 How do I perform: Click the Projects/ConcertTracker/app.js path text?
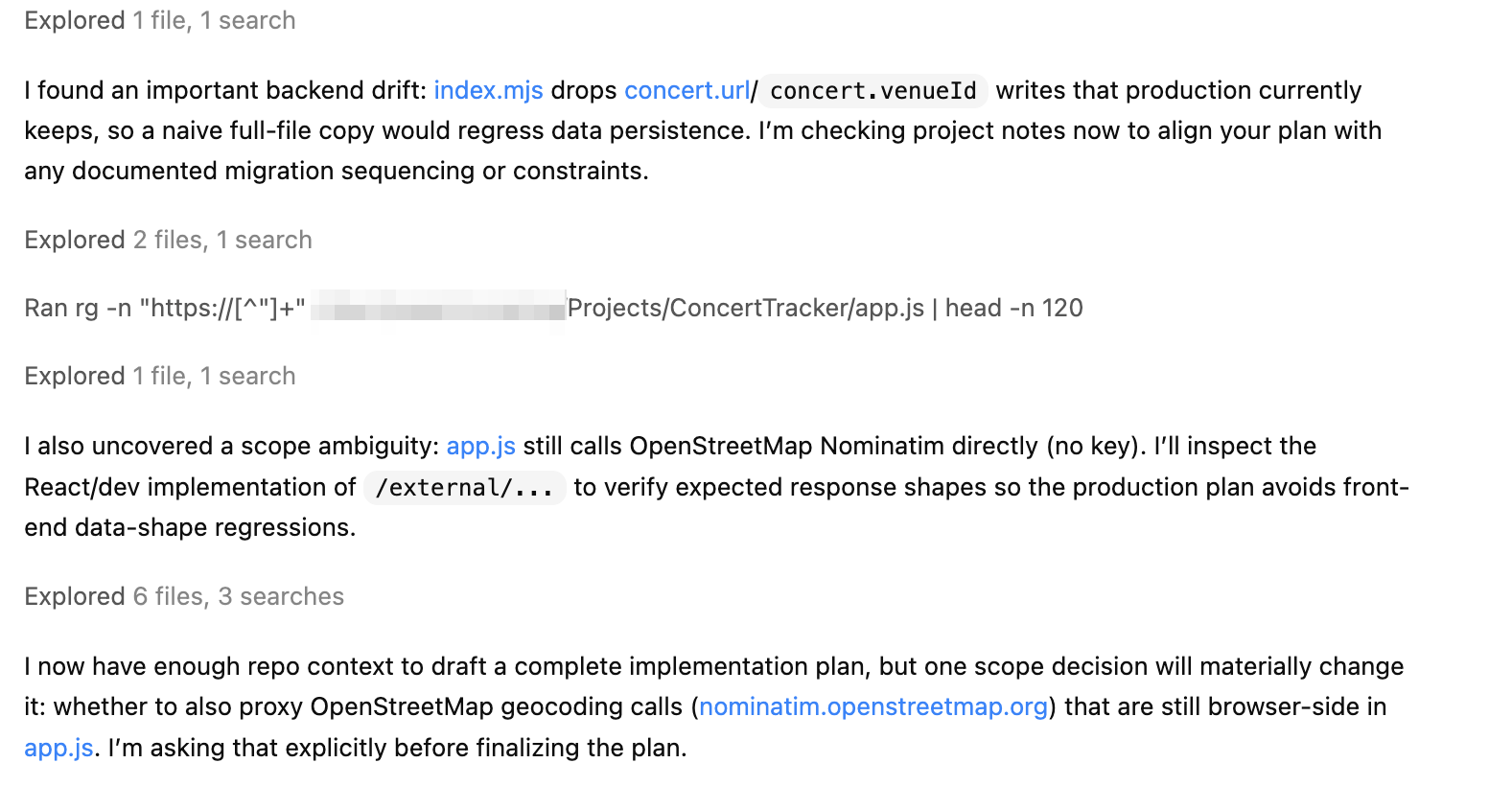(x=745, y=308)
